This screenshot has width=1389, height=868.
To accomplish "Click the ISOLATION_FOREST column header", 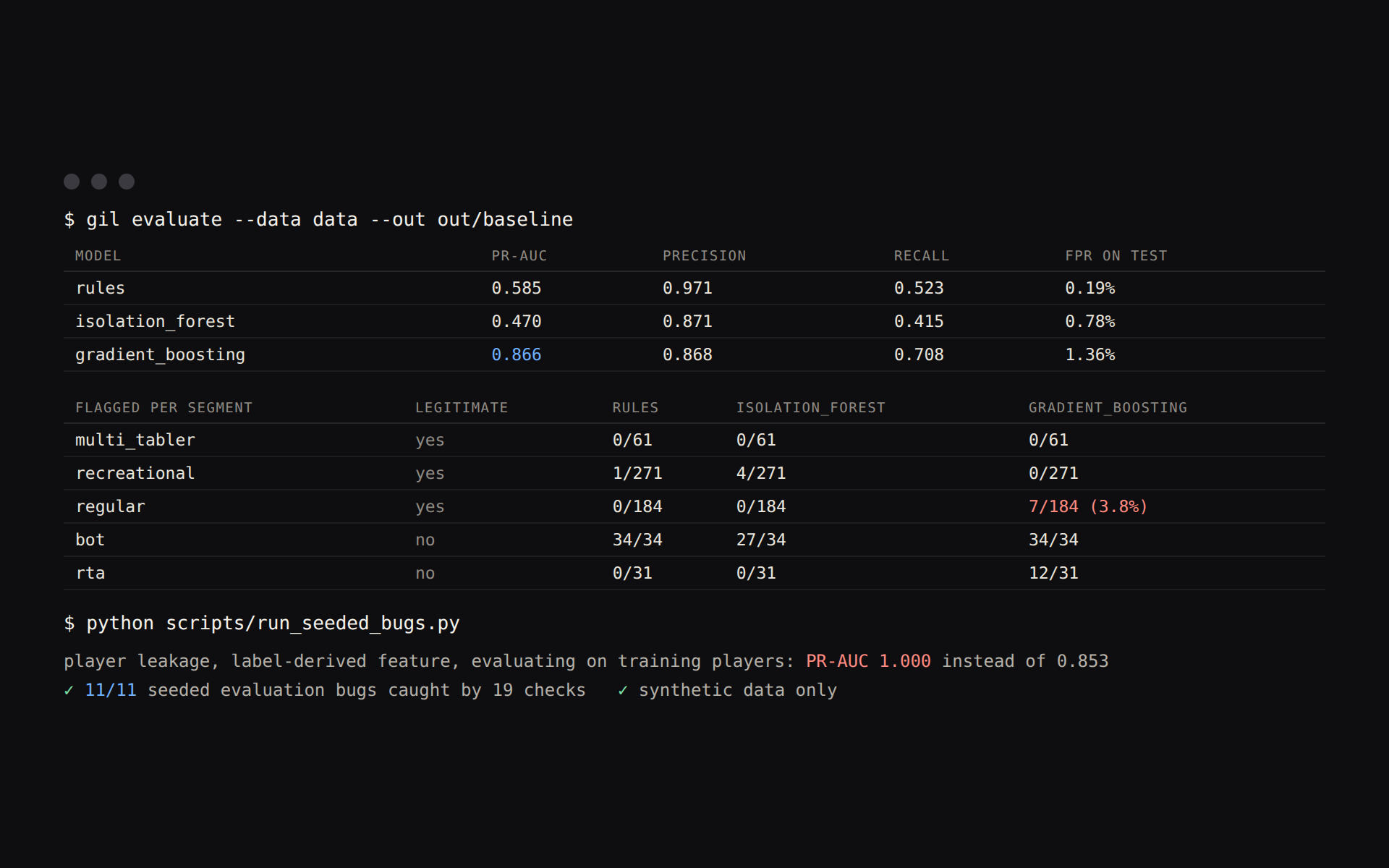I will tap(810, 408).
